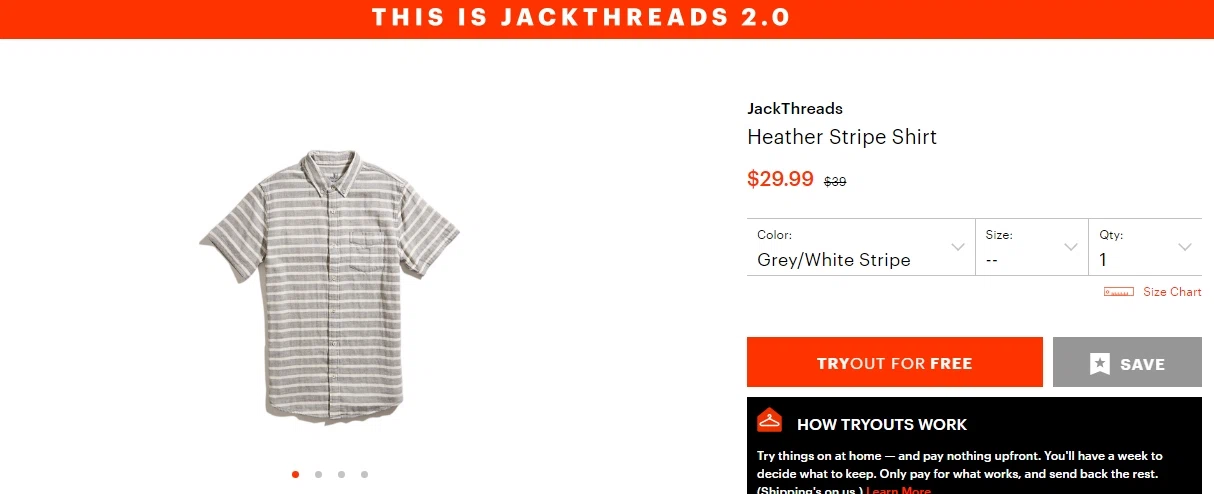Screen dimensions: 1214x494
Task: Click the star bookmark icon on Save
Action: point(1100,364)
